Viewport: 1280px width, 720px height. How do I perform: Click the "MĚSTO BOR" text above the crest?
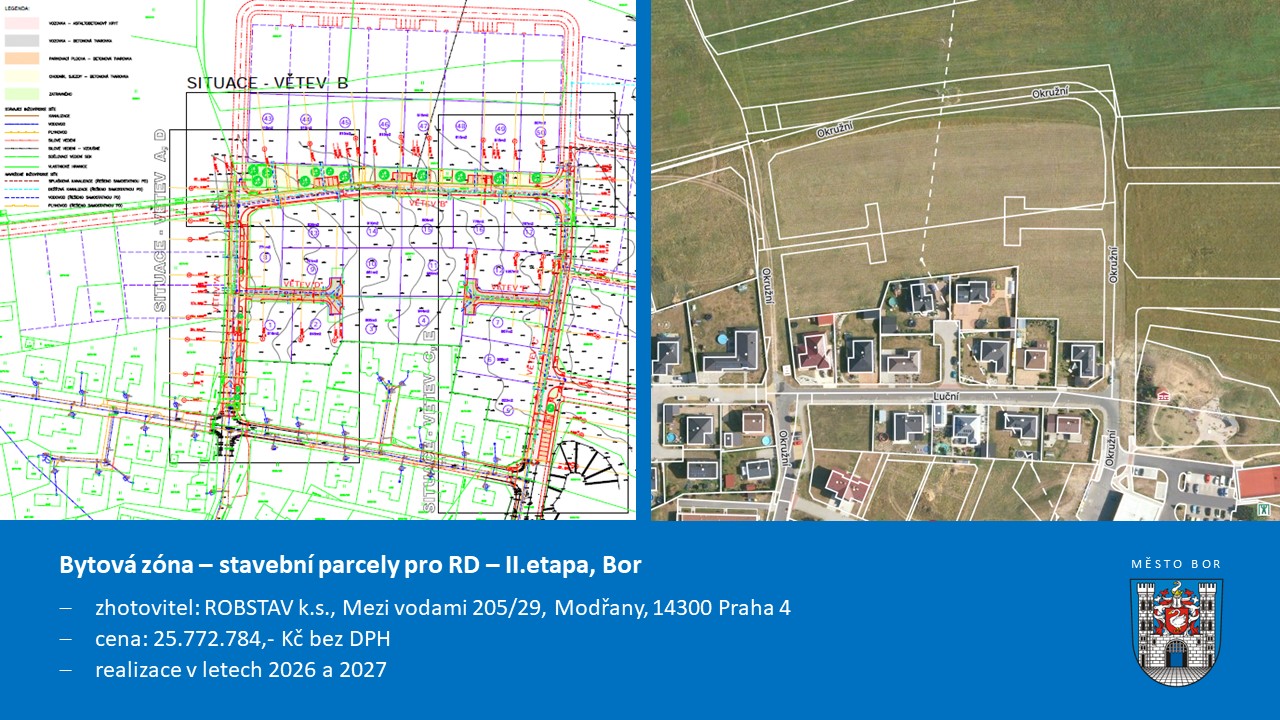[x=1176, y=564]
